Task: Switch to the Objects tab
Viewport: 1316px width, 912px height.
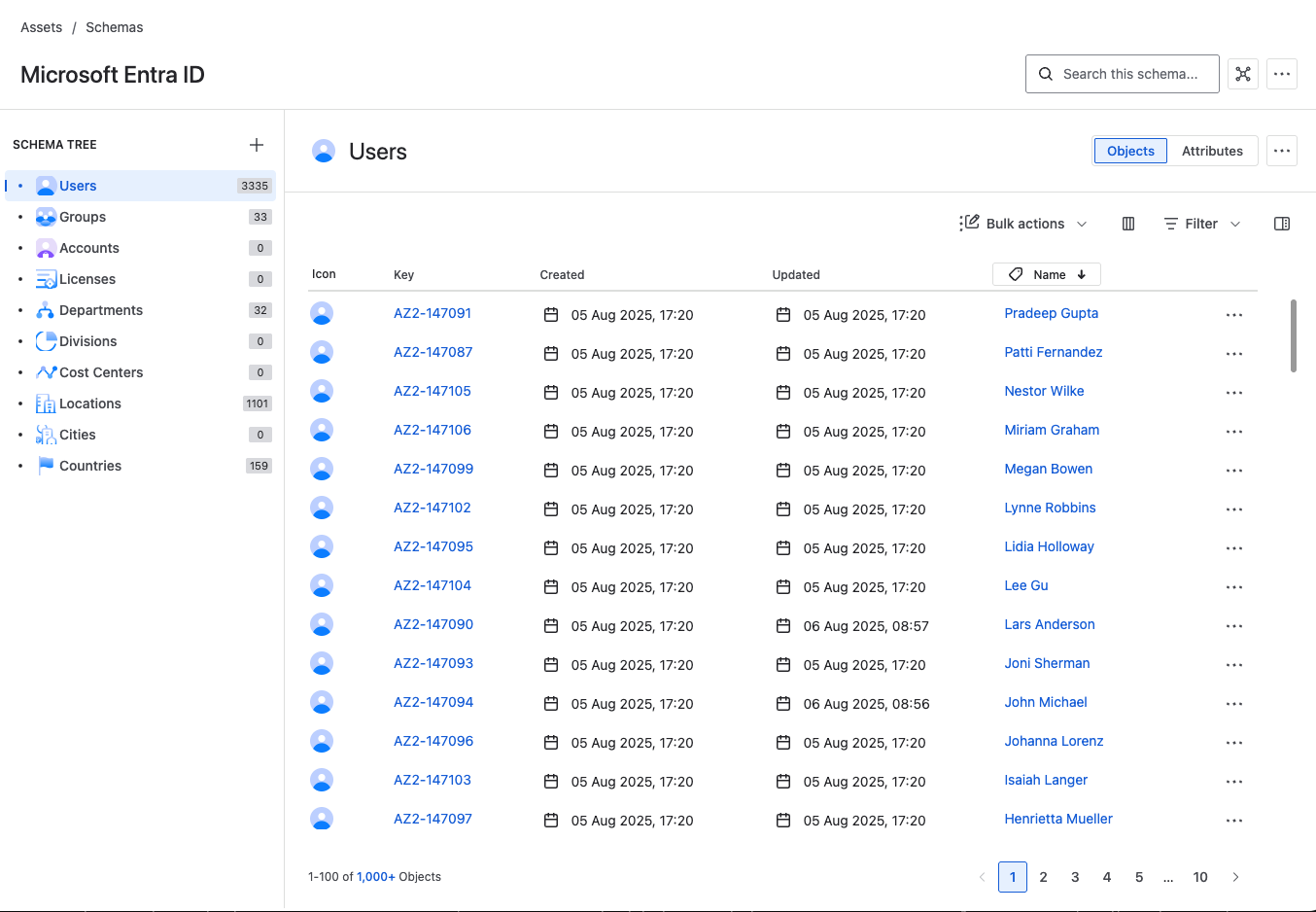Action: pos(1130,151)
